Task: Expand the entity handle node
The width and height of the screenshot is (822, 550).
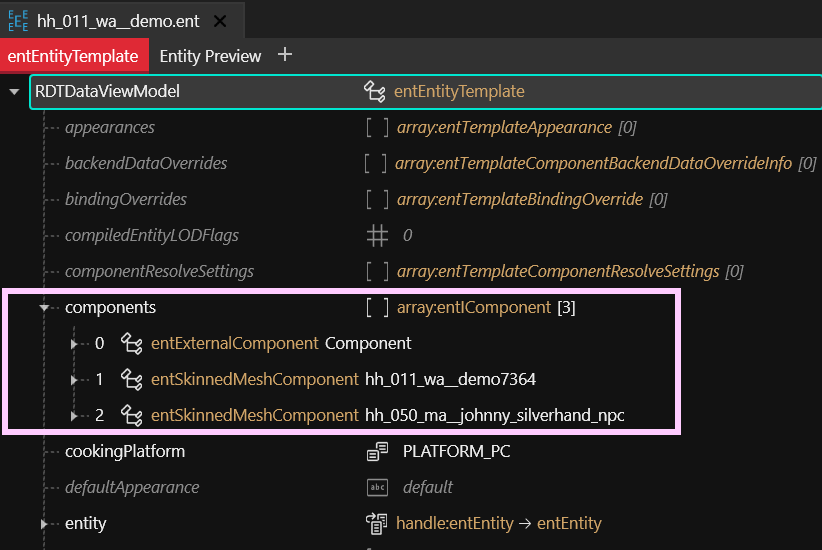Action: pos(44,524)
